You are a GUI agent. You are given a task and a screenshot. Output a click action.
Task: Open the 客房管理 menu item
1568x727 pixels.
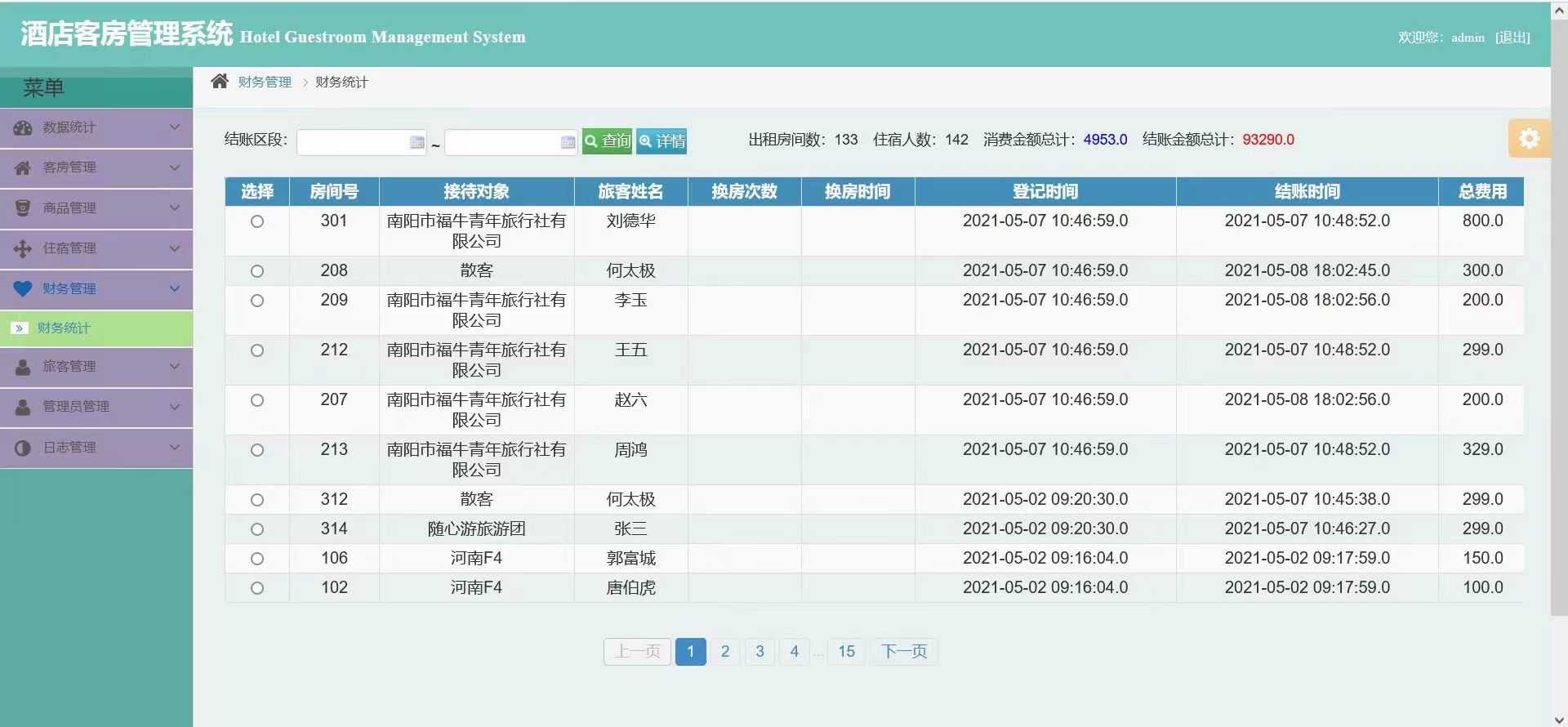point(96,168)
